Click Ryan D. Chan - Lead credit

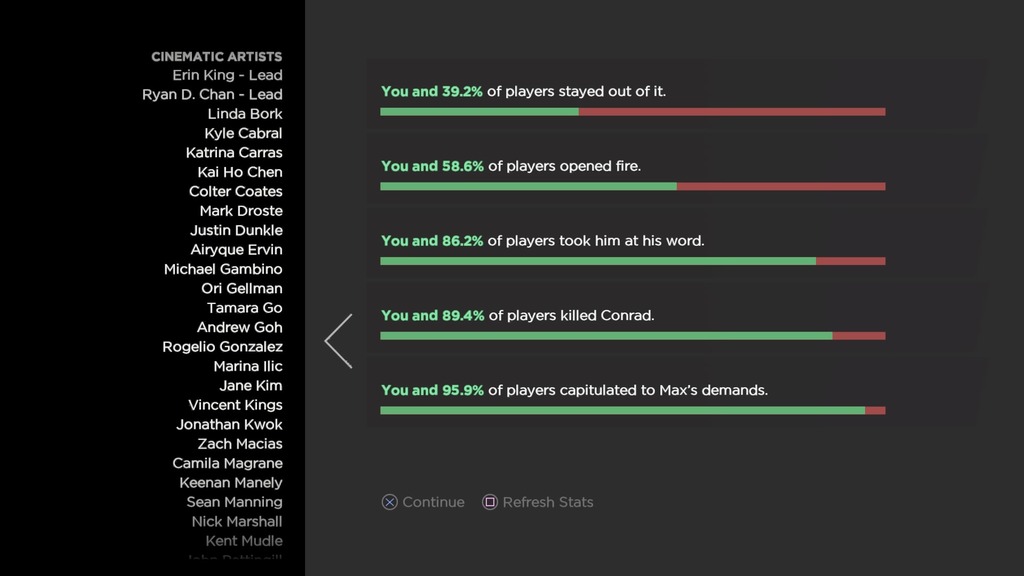click(212, 94)
